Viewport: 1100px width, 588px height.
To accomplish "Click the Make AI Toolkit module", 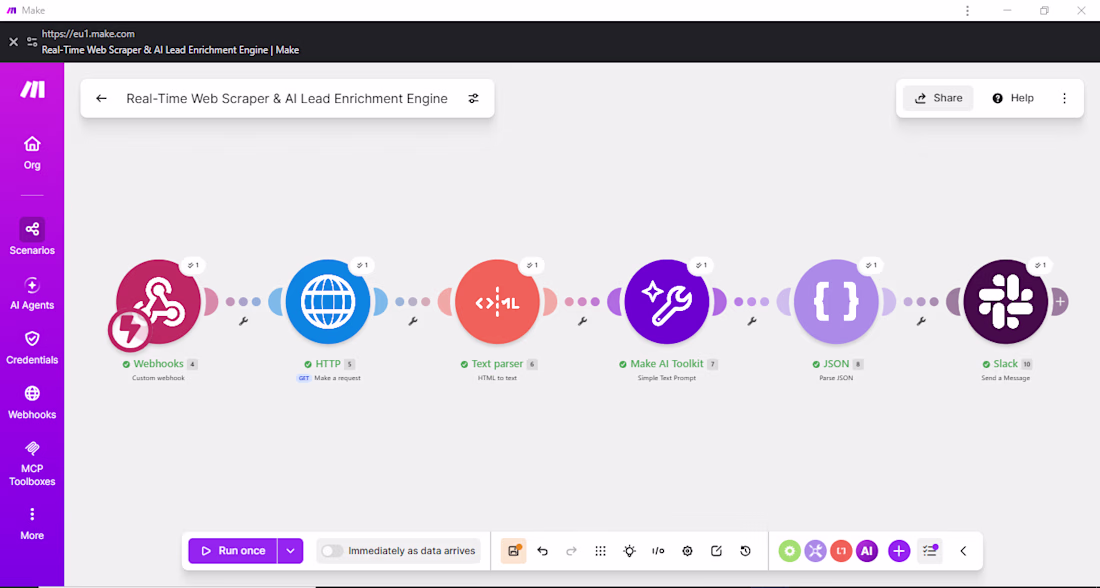I will 666,302.
